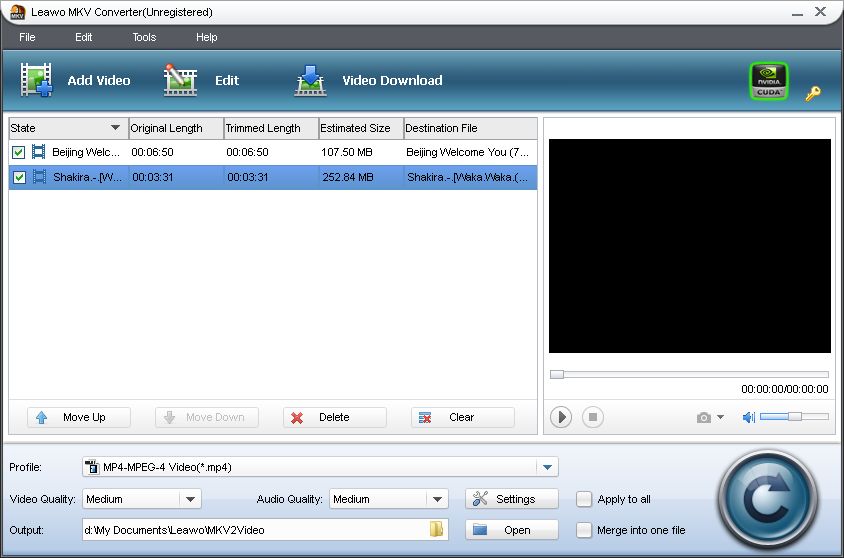
Task: Click the Shakira Waka Waka destination cell
Action: (467, 177)
